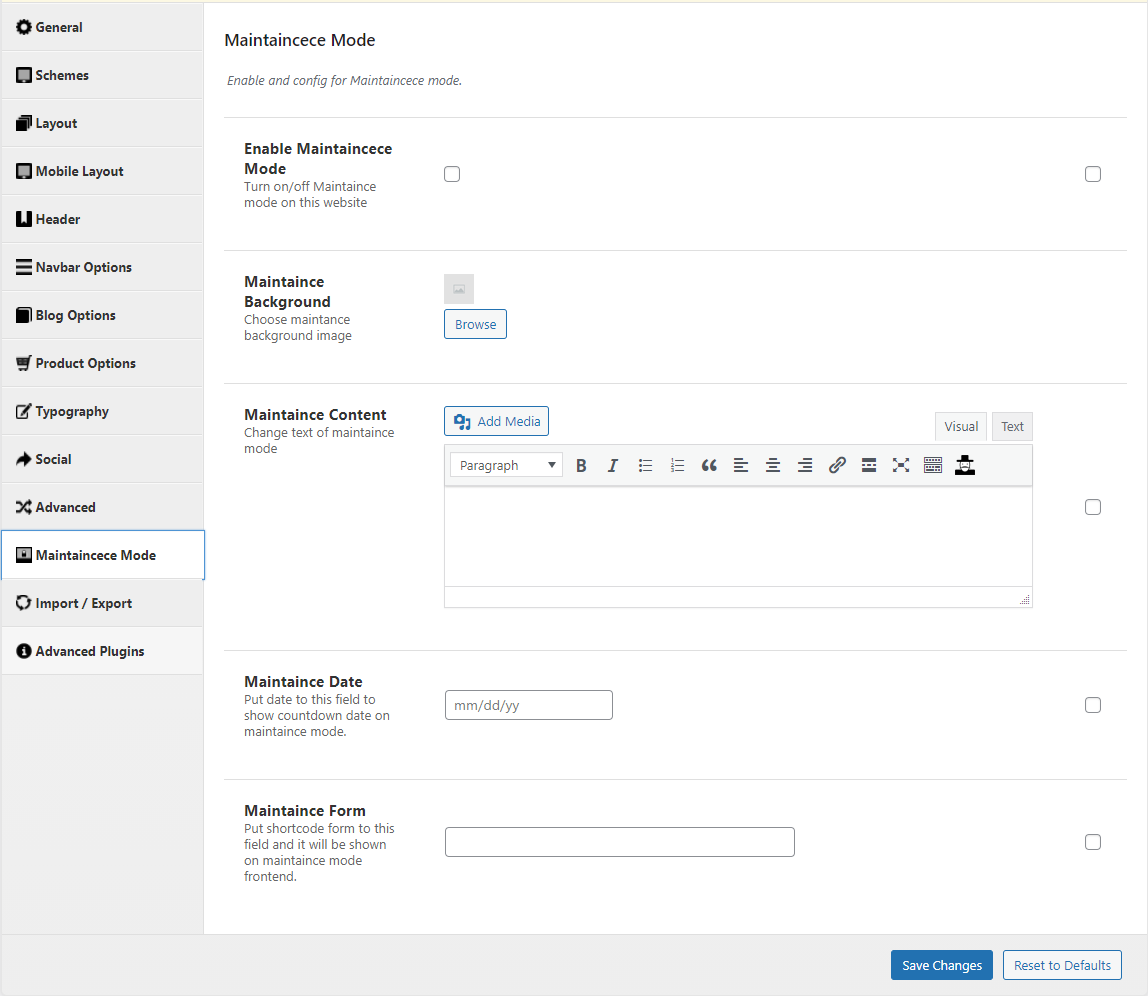1148x996 pixels.
Task: Insert a bulleted list
Action: (x=645, y=465)
